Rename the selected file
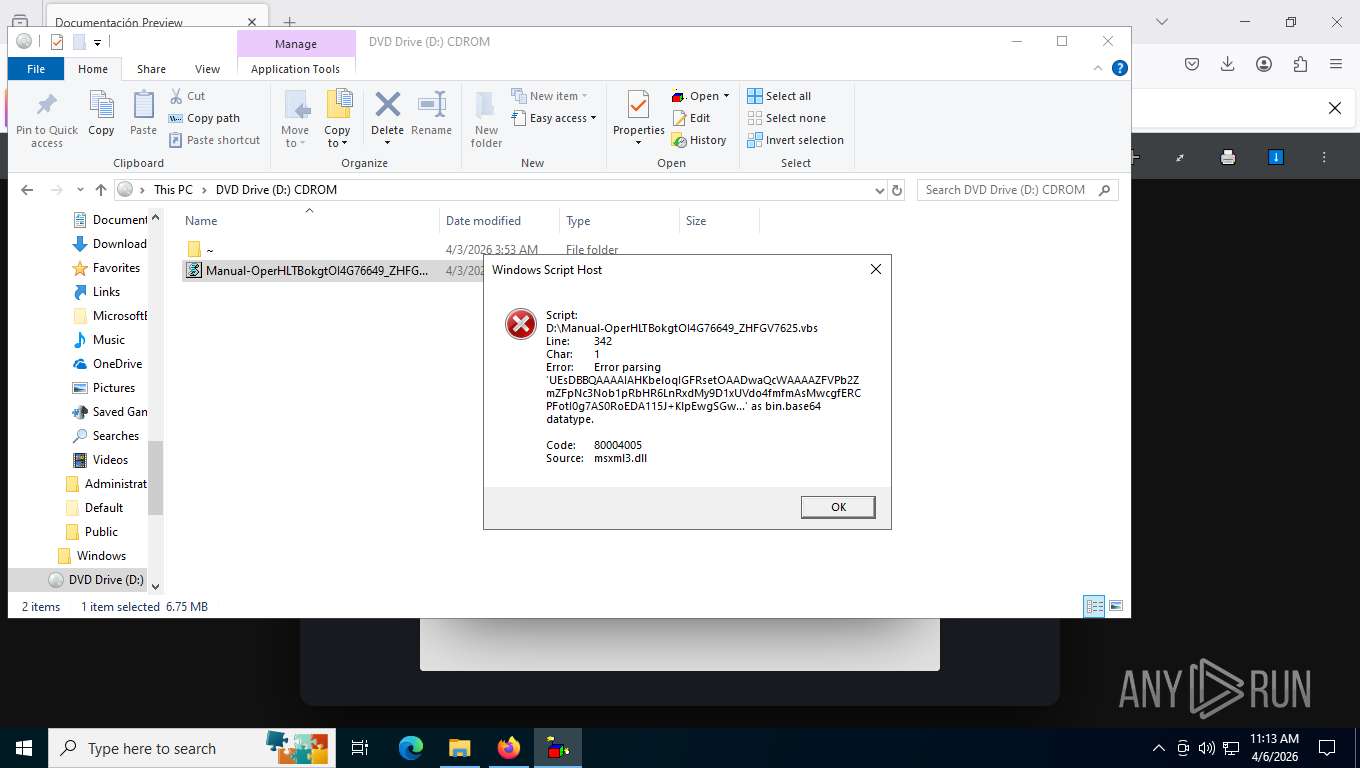The image size is (1360, 768). [x=431, y=113]
